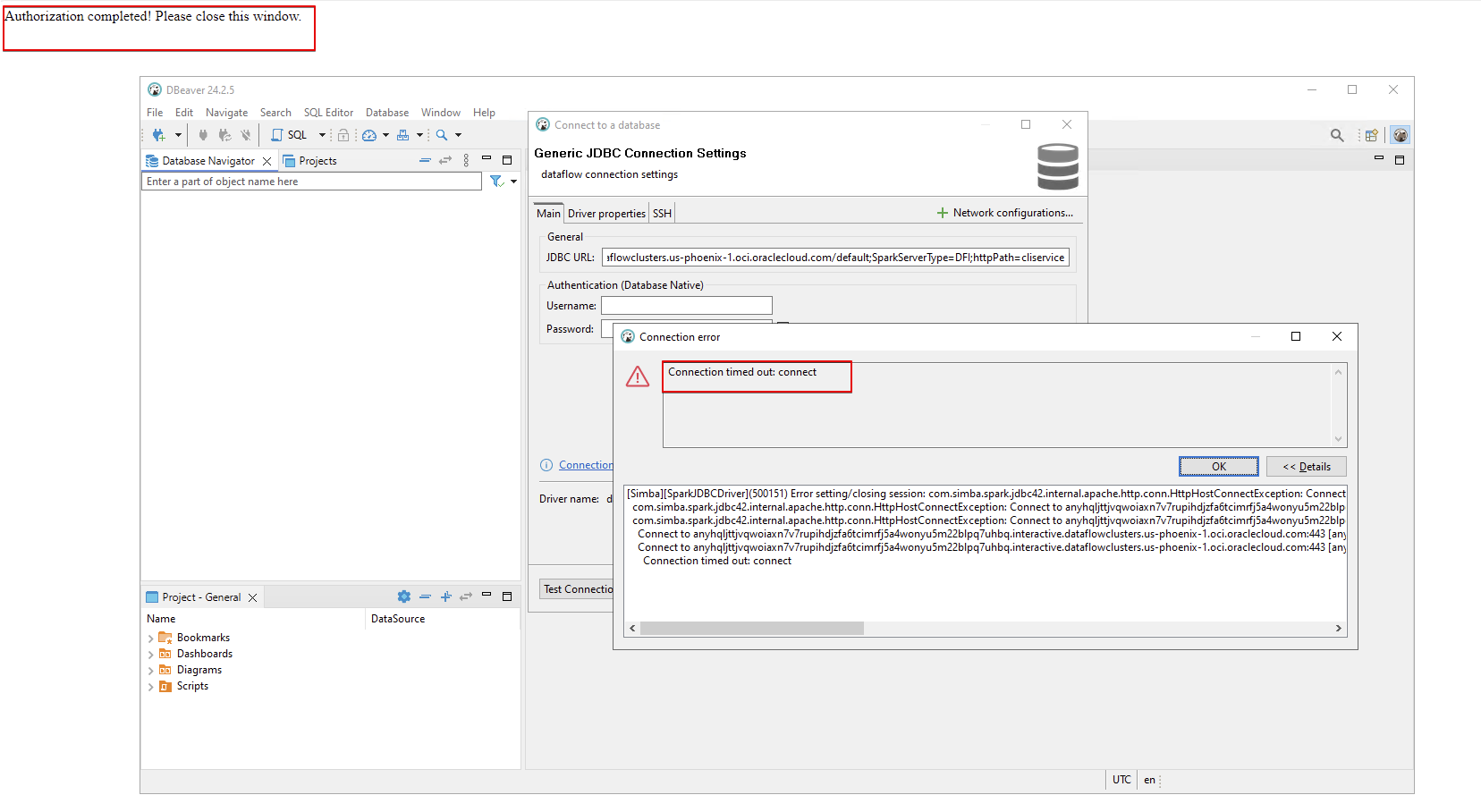The image size is (1481, 812).
Task: Click the blue plus icon in Project panel
Action: click(445, 596)
